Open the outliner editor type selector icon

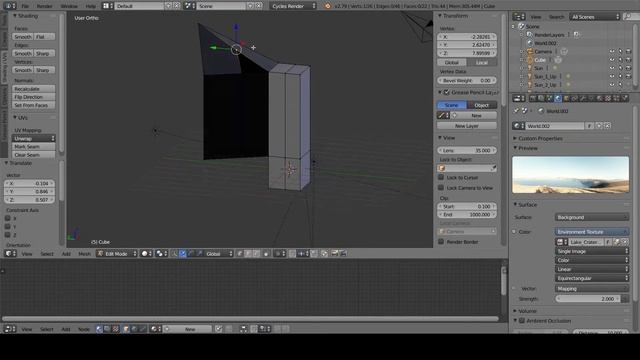[x=518, y=17]
